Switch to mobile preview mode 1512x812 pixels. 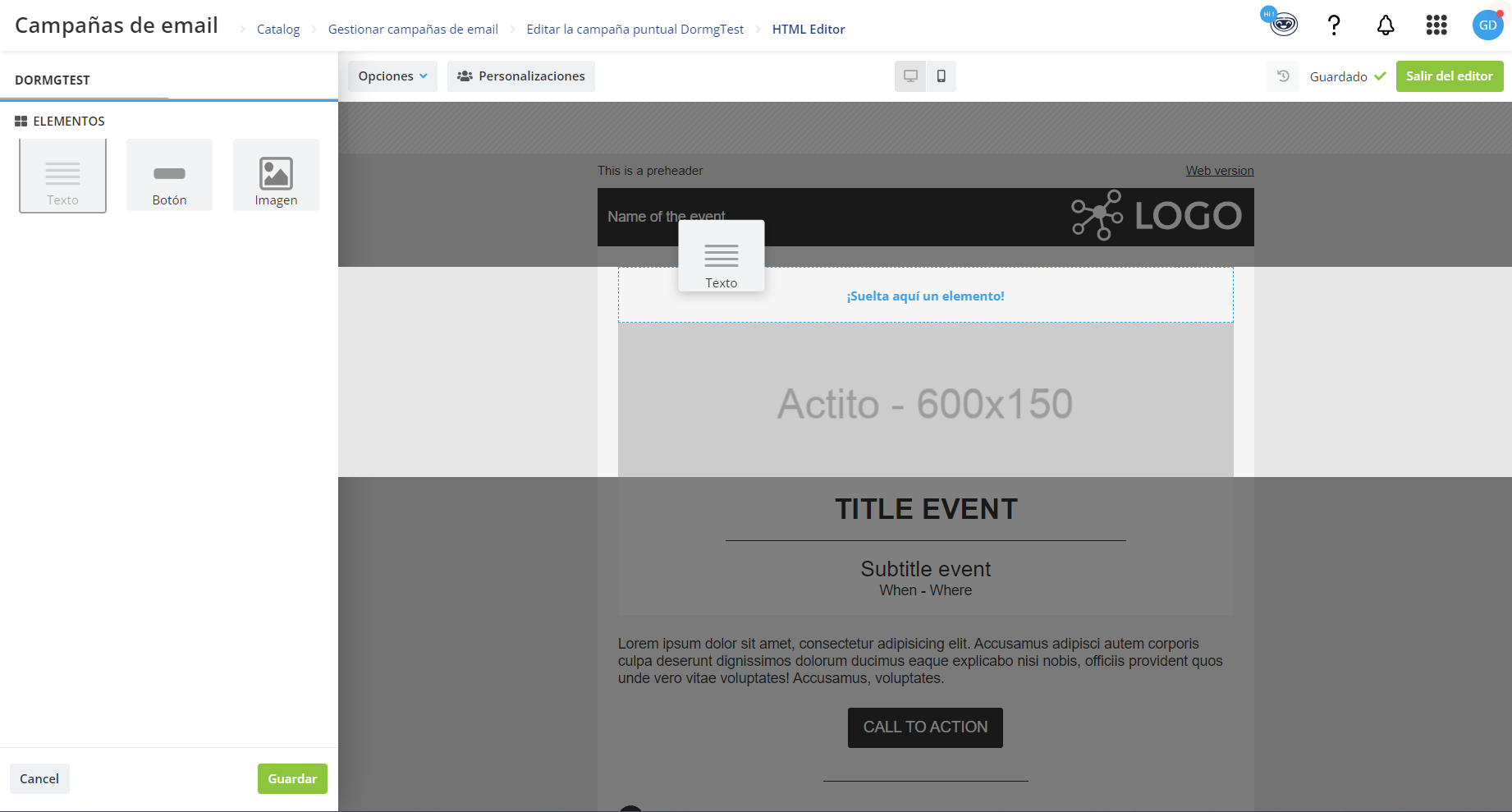coord(942,76)
